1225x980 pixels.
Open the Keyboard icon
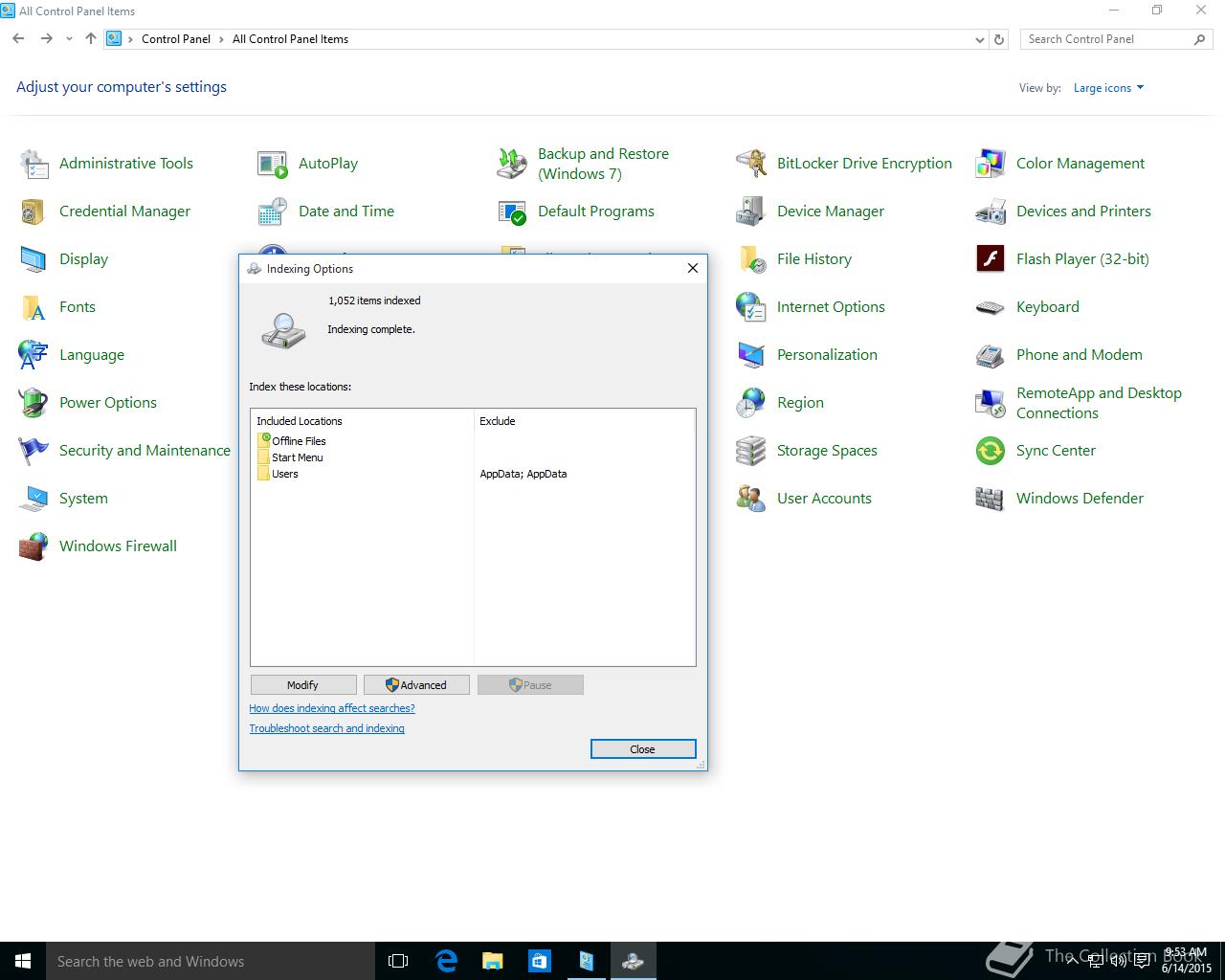pos(991,307)
